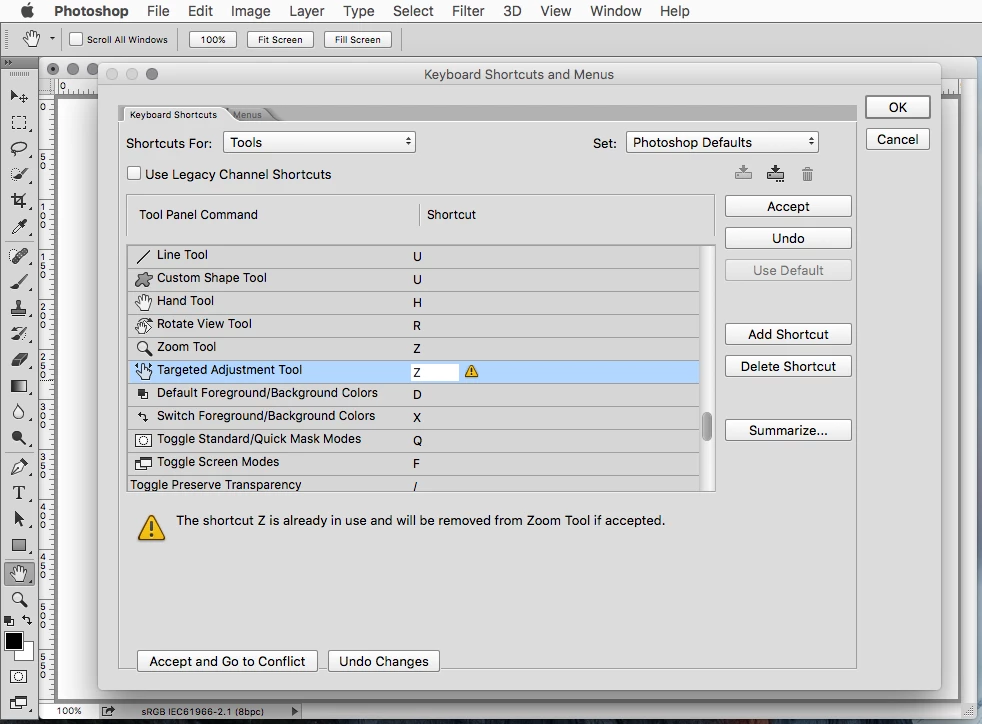
Task: Select the Quick Selection tool
Action: tap(19, 174)
